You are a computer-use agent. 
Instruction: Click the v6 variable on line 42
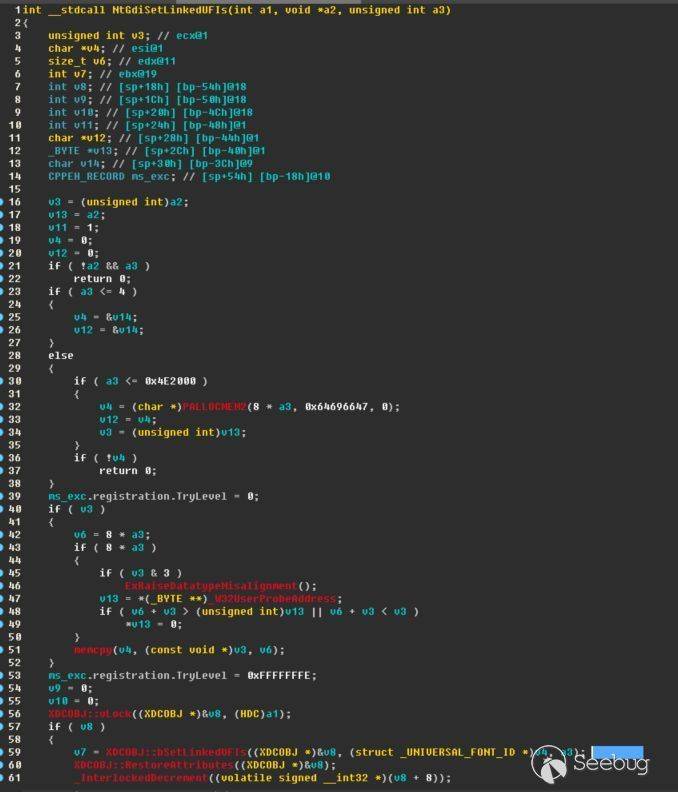pos(80,534)
